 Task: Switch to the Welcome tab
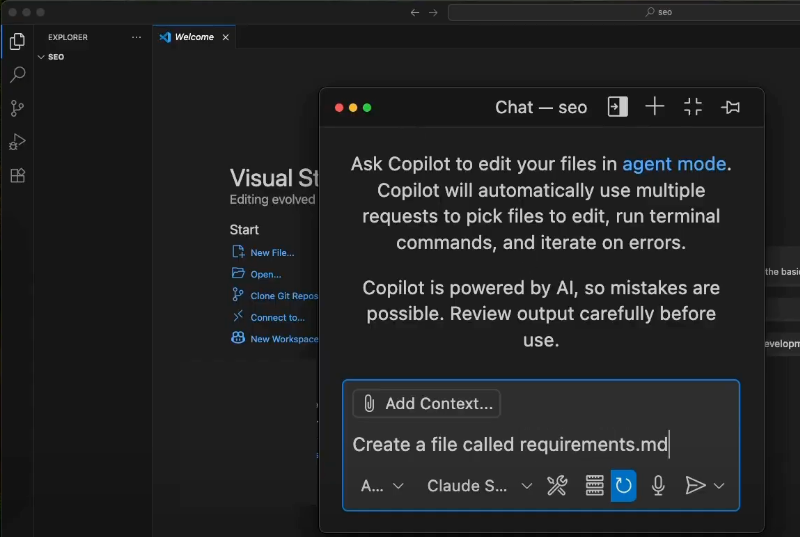pyautogui.click(x=194, y=37)
